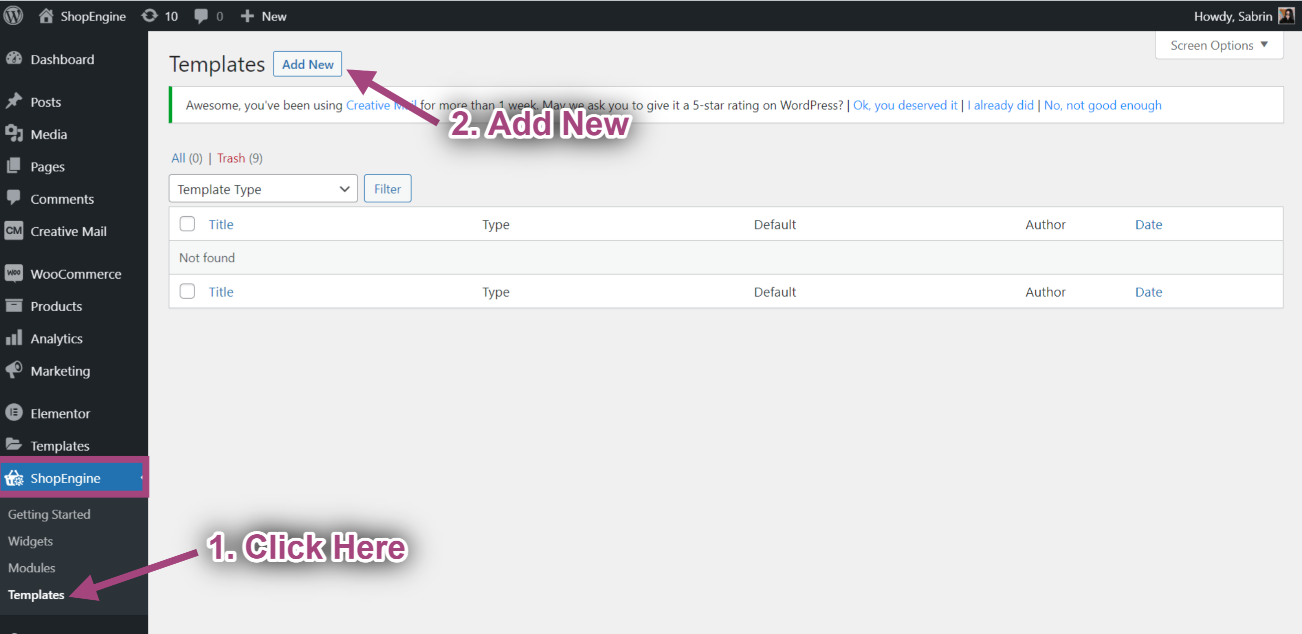The height and width of the screenshot is (634, 1302).
Task: Sort by Date in table footer
Action: [x=1149, y=292]
